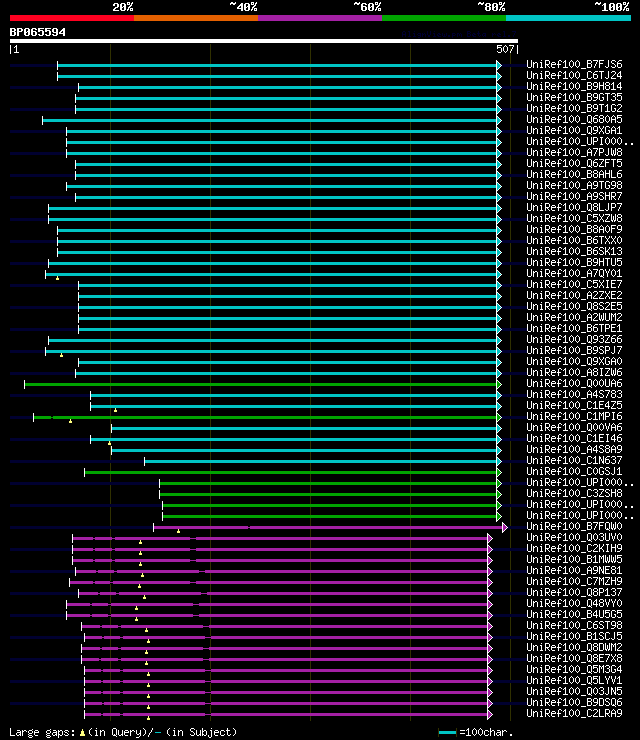Click the purple alignment bar for B7FQW0

[328, 528]
